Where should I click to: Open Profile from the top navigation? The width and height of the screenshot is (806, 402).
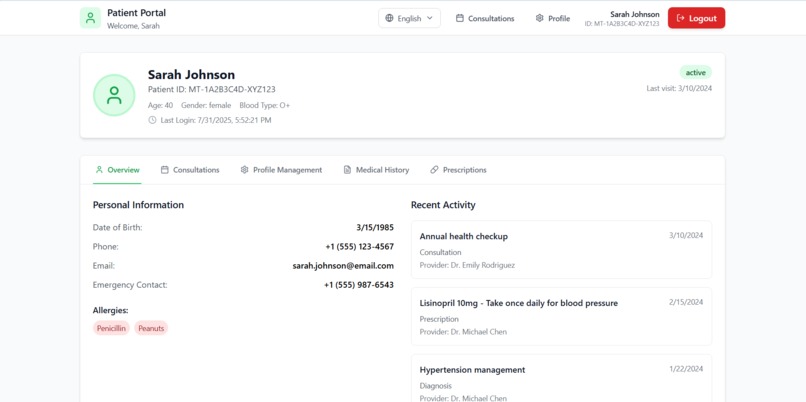pyautogui.click(x=553, y=18)
